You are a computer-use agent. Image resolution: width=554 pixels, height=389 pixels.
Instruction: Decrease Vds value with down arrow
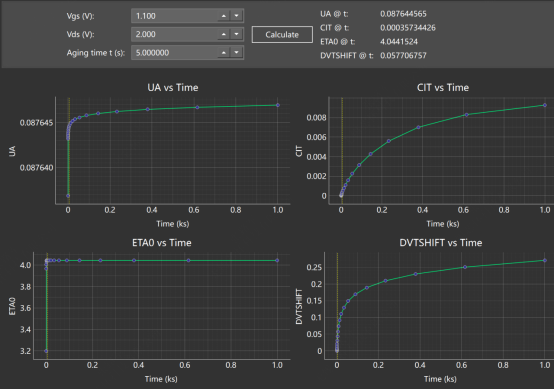tap(236, 34)
